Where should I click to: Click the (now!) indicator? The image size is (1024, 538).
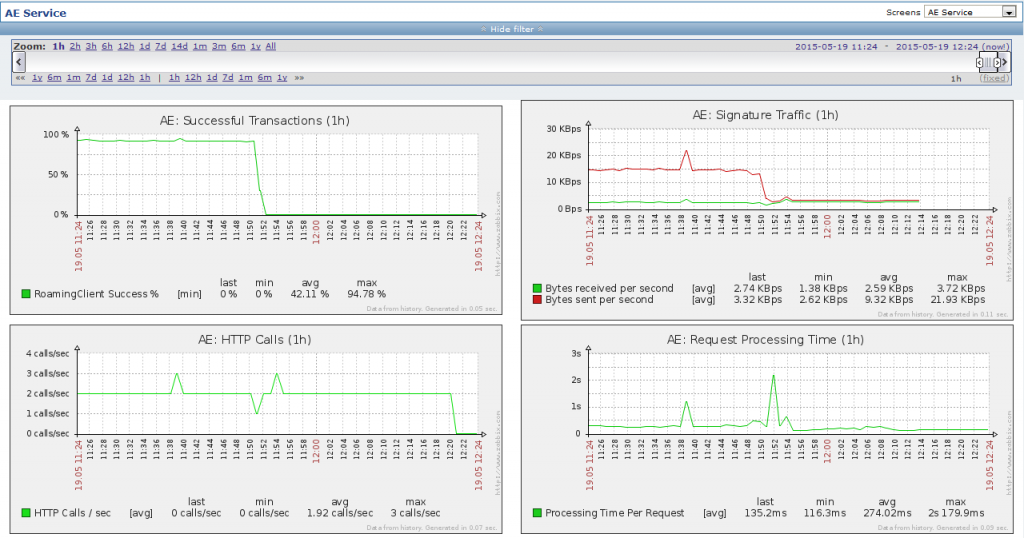click(x=997, y=47)
